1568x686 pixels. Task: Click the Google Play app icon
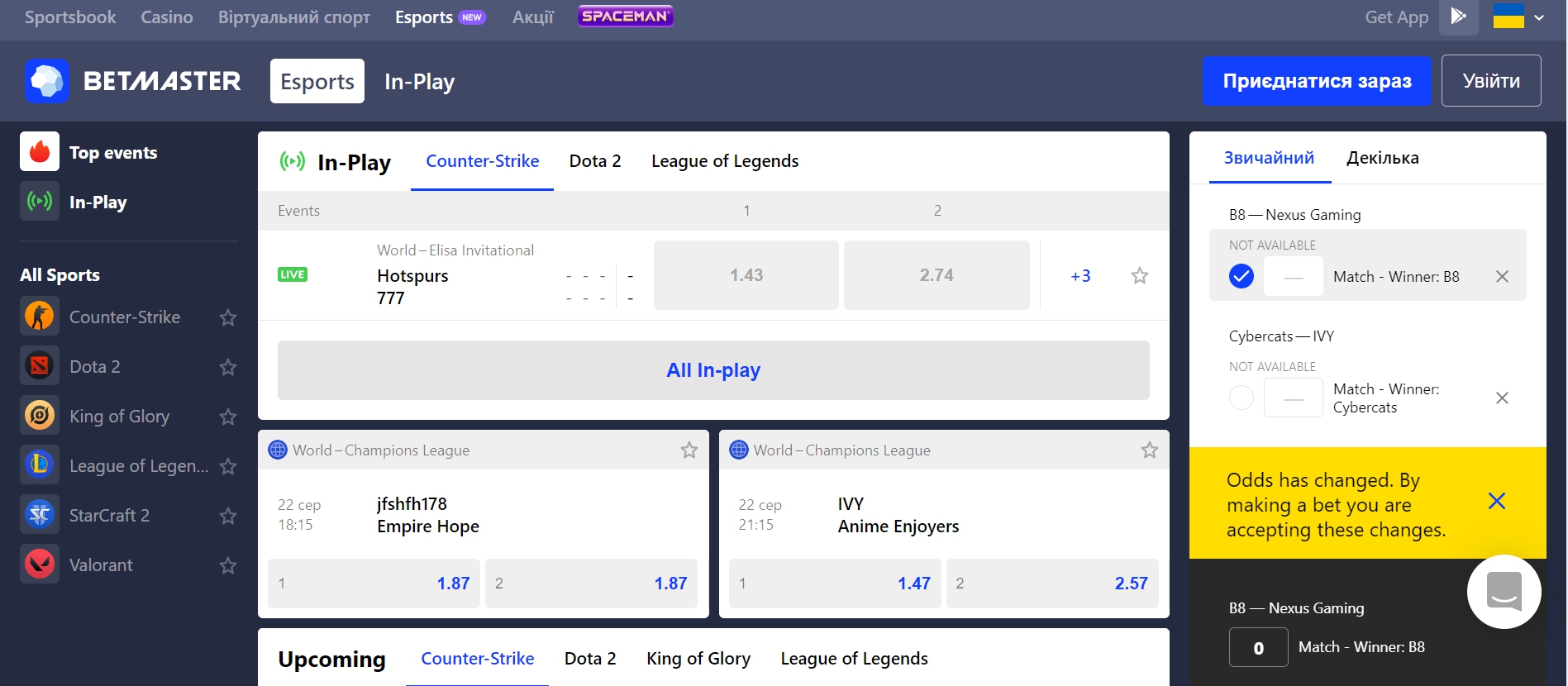pos(1458,17)
